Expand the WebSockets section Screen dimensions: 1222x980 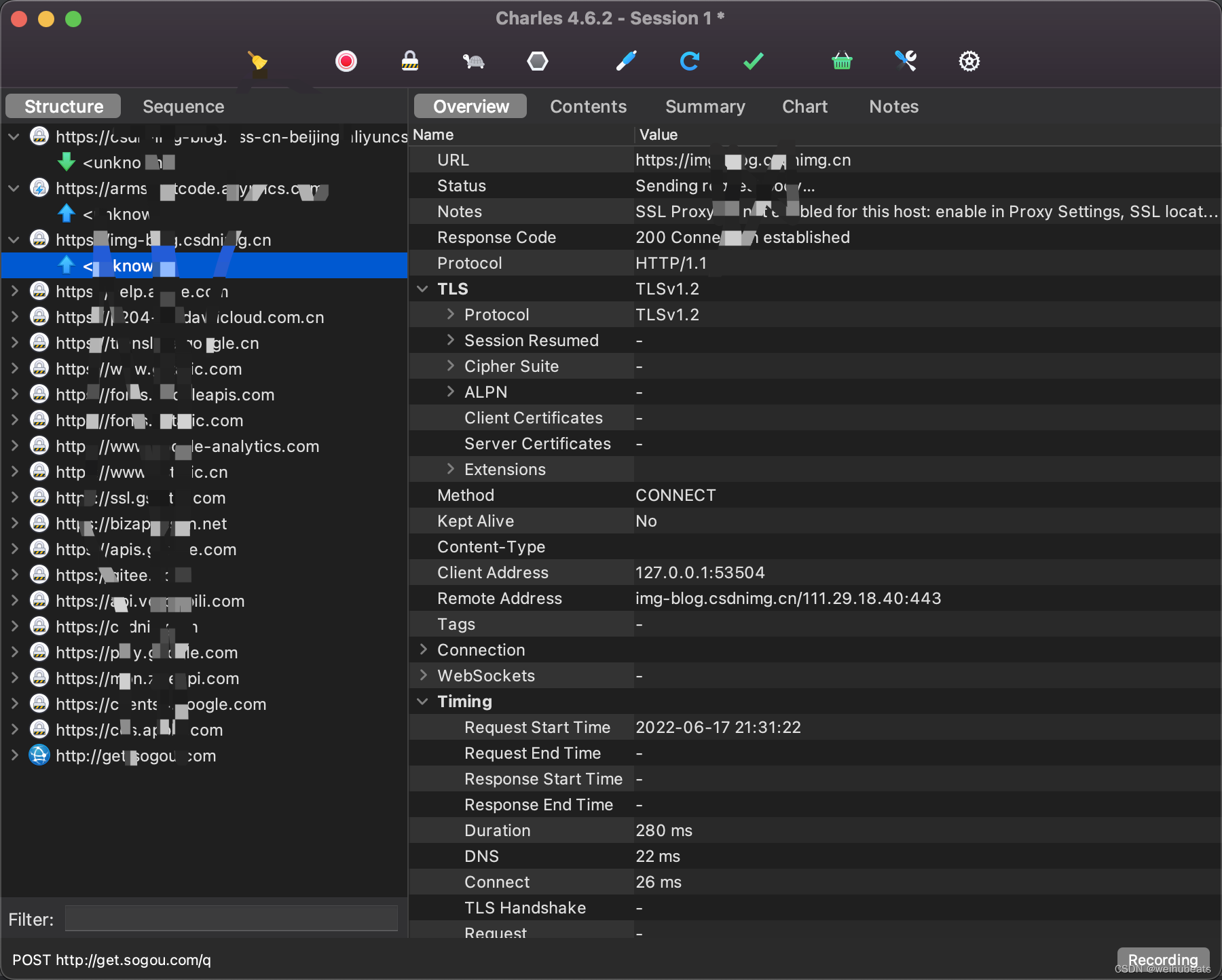(423, 676)
